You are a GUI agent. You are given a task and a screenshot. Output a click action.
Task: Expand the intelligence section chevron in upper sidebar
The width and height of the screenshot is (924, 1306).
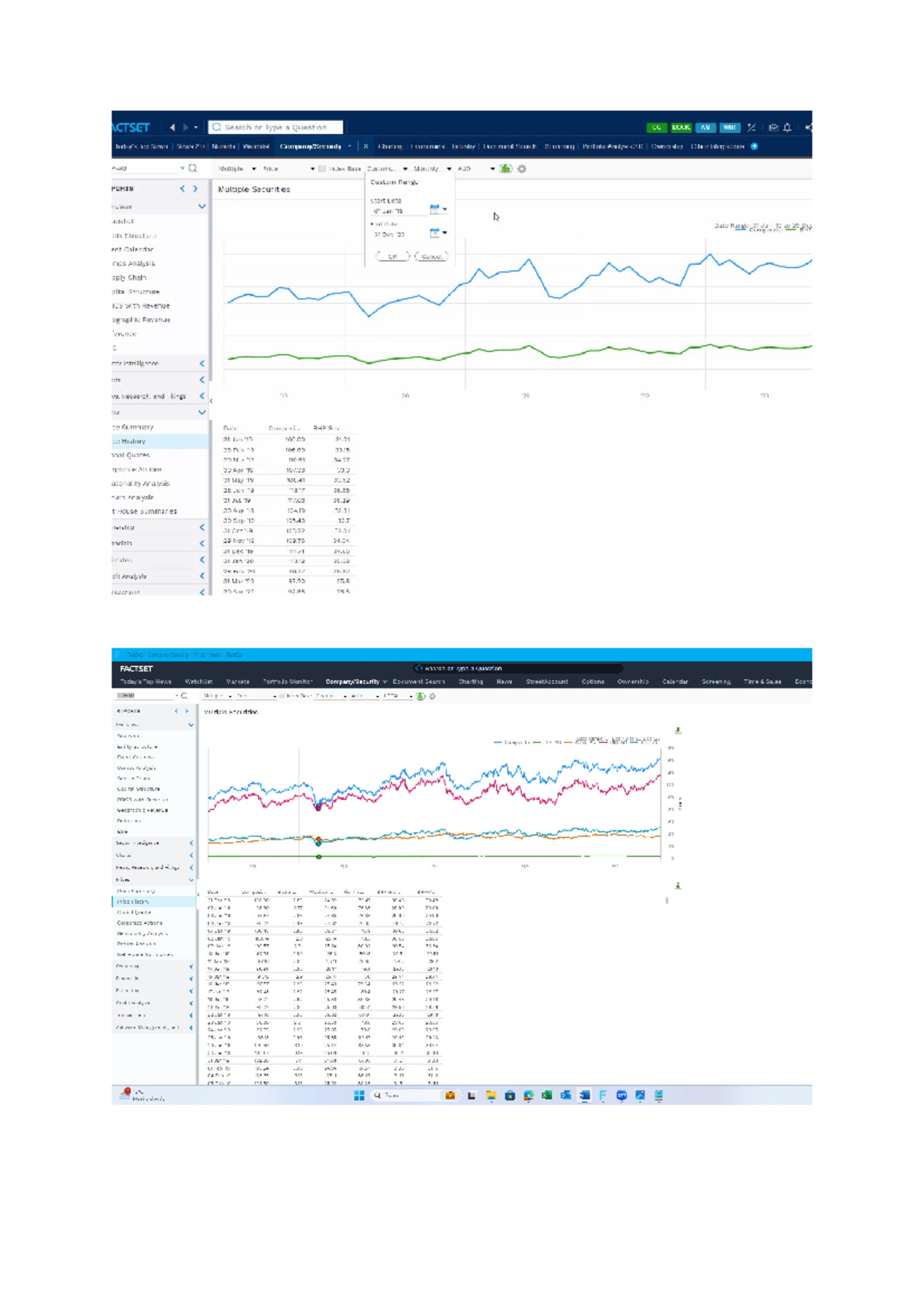[x=202, y=363]
